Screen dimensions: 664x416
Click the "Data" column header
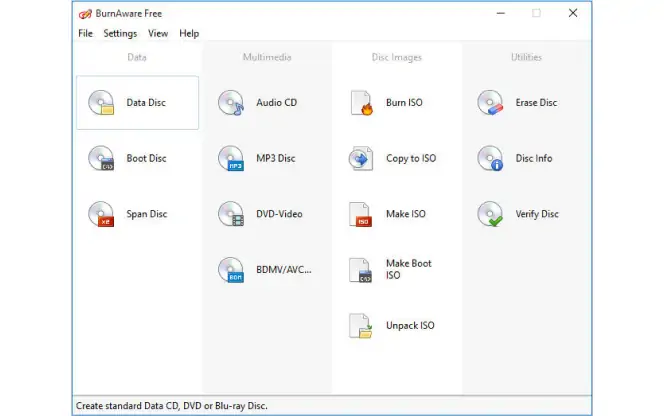pyautogui.click(x=137, y=57)
